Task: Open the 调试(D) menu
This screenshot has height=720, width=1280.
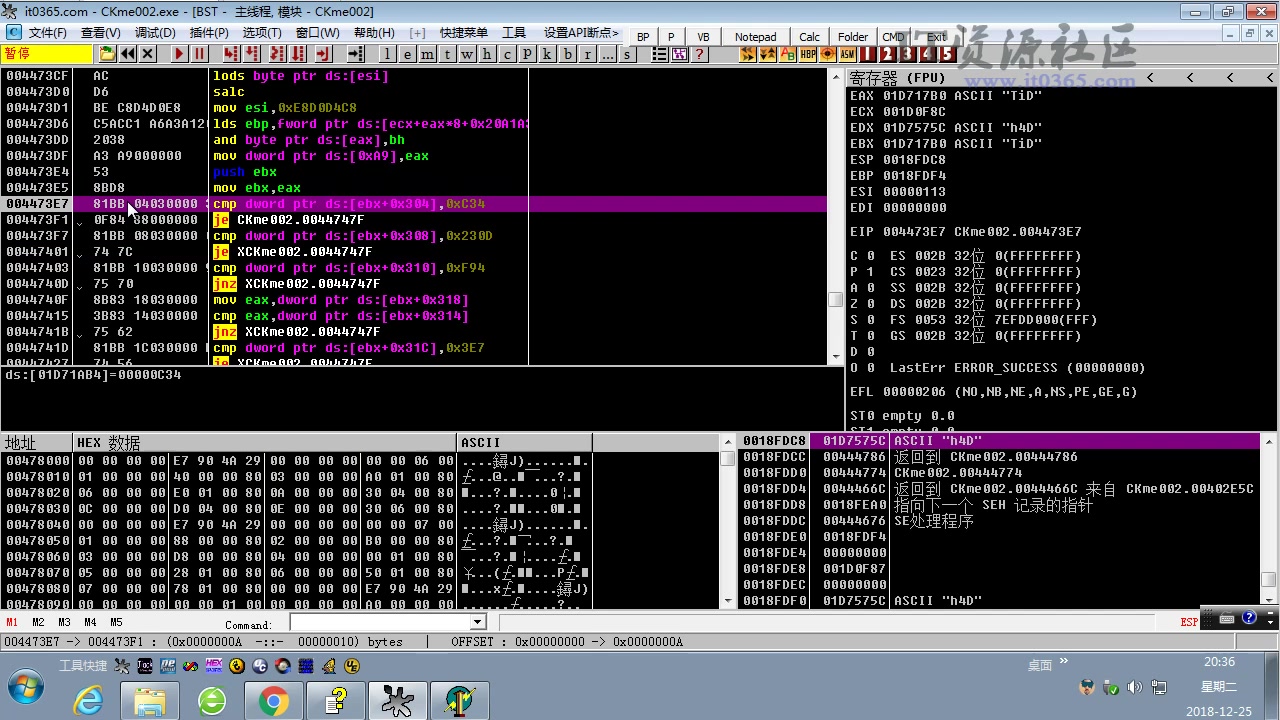Action: click(x=155, y=33)
